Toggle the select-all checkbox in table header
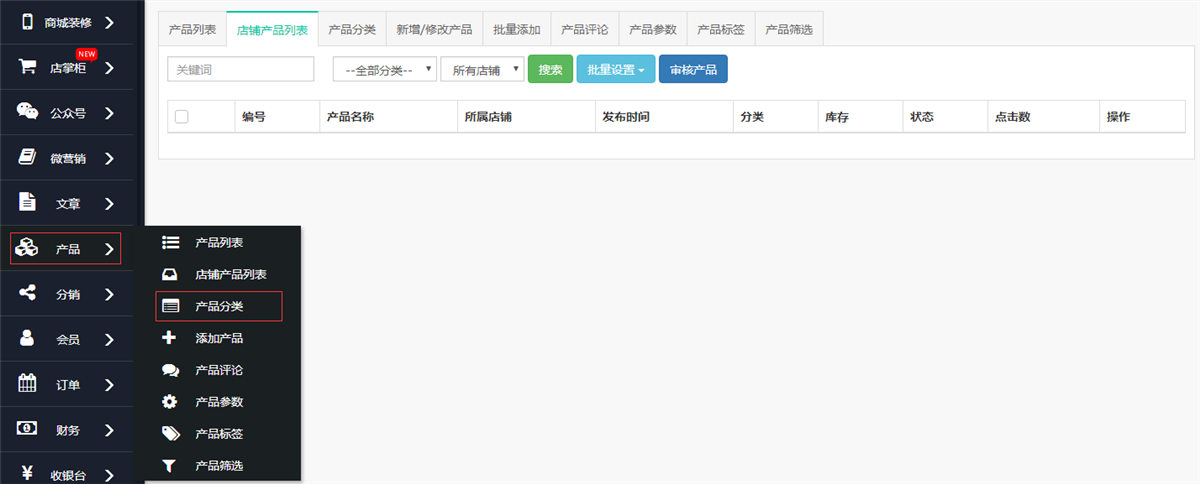Screen dimensions: 1200x484 tap(181, 117)
